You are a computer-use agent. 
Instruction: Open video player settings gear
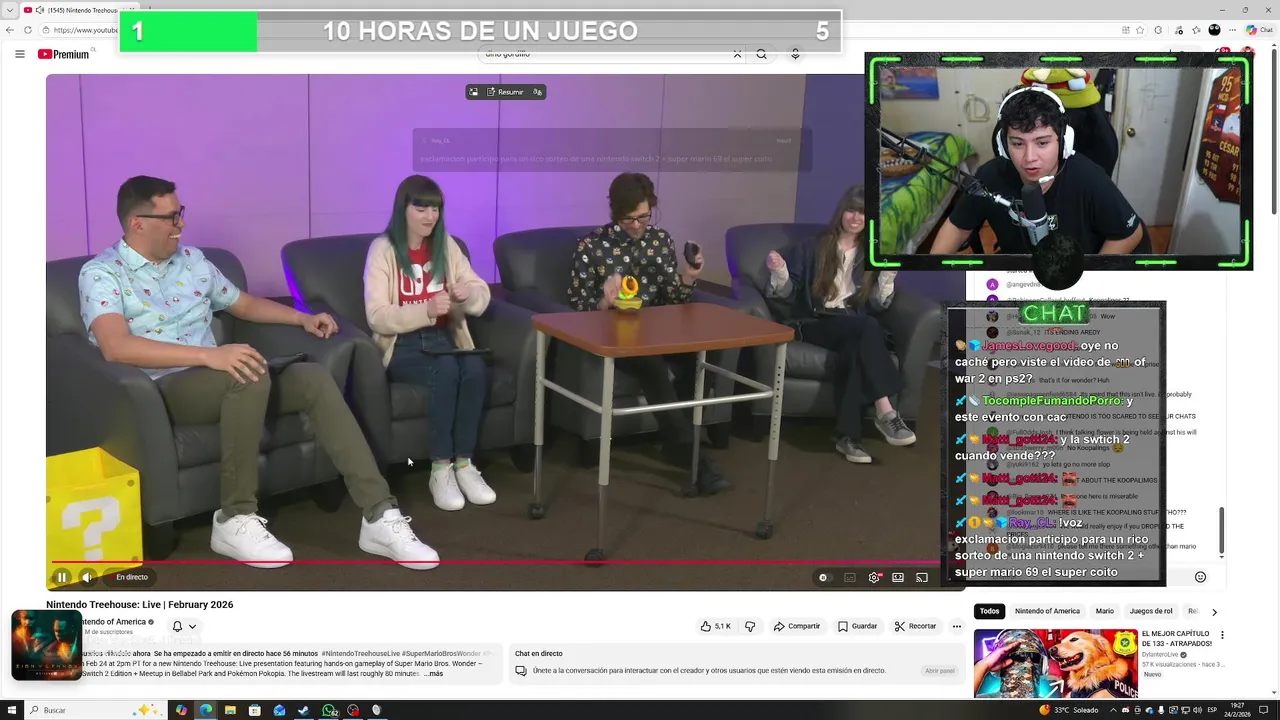pos(874,577)
